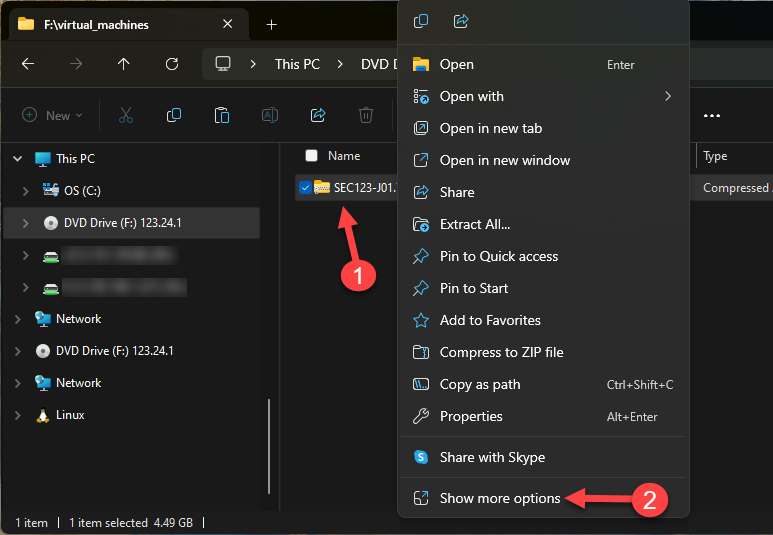The image size is (773, 535).
Task: Open a new tab with plus button
Action: click(271, 24)
